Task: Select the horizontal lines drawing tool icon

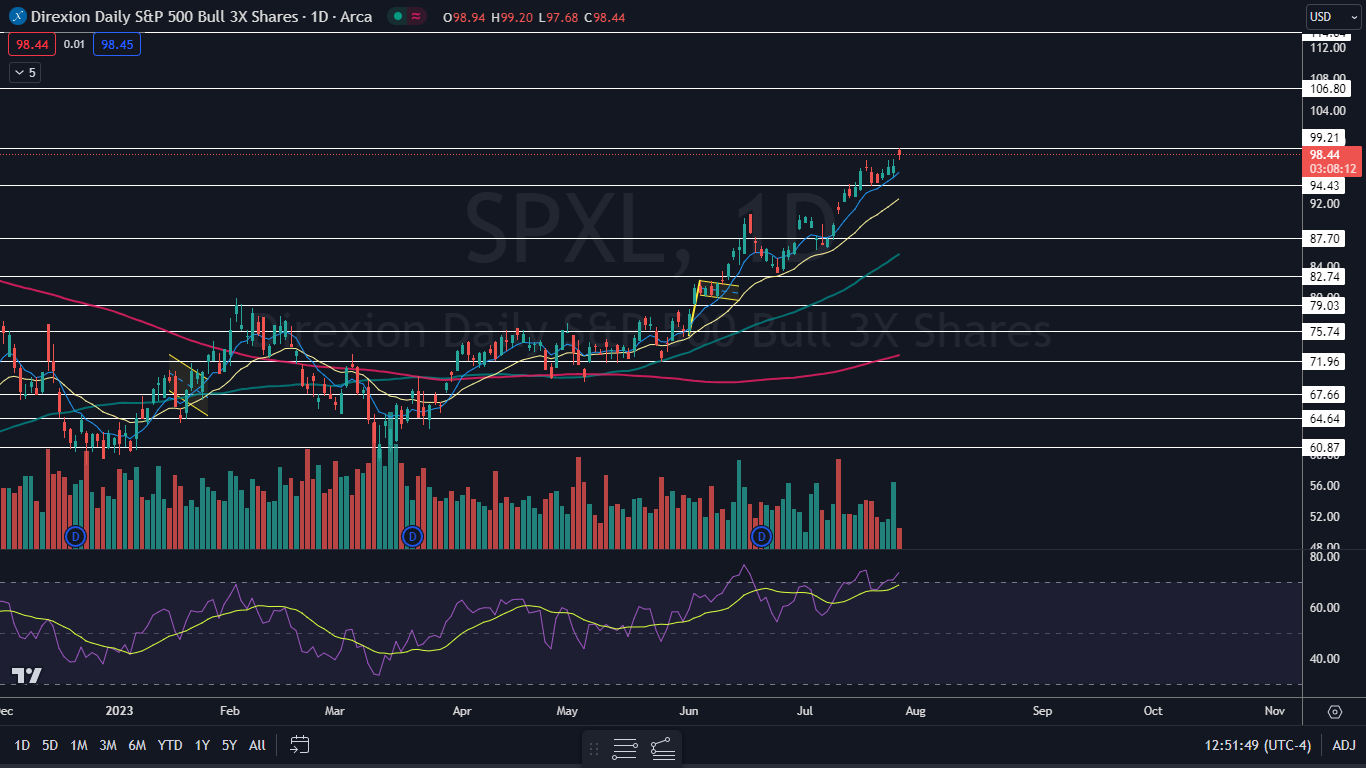Action: tap(625, 748)
